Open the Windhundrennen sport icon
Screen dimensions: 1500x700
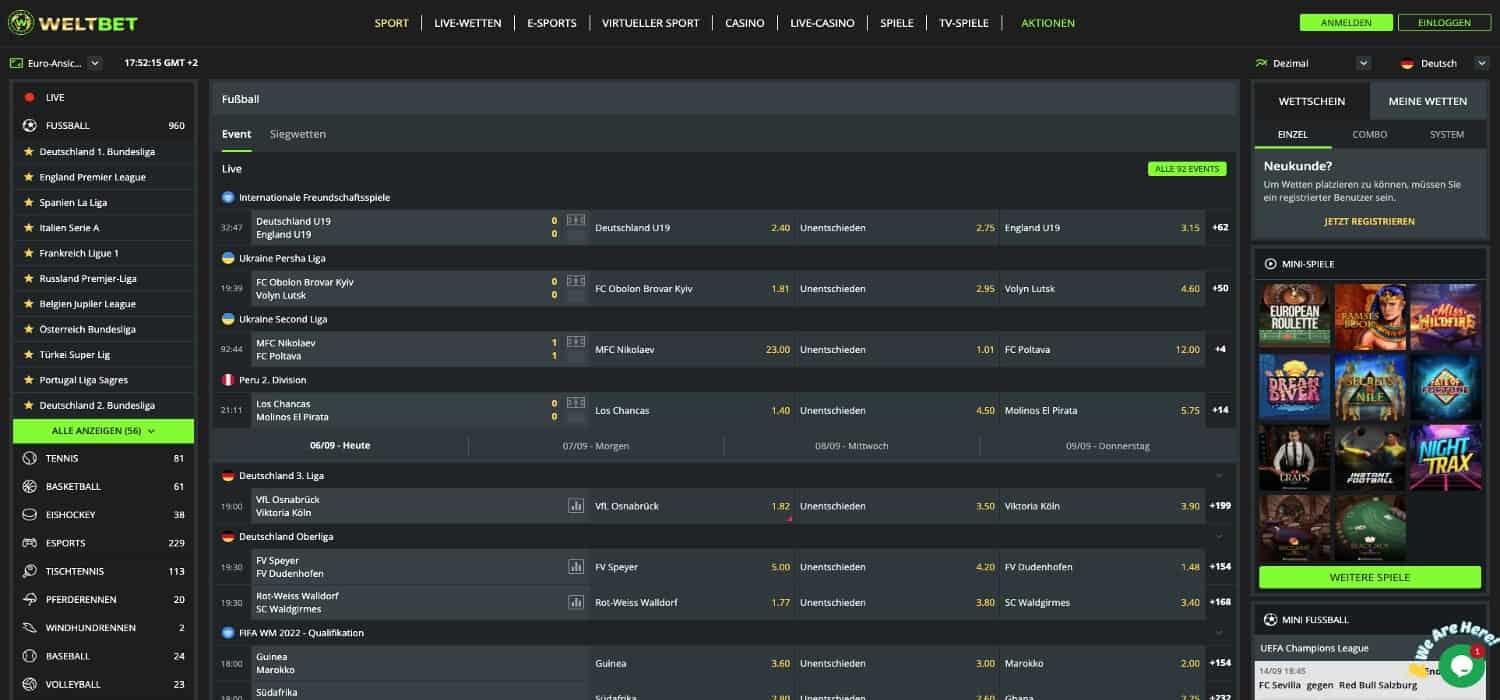(29, 628)
